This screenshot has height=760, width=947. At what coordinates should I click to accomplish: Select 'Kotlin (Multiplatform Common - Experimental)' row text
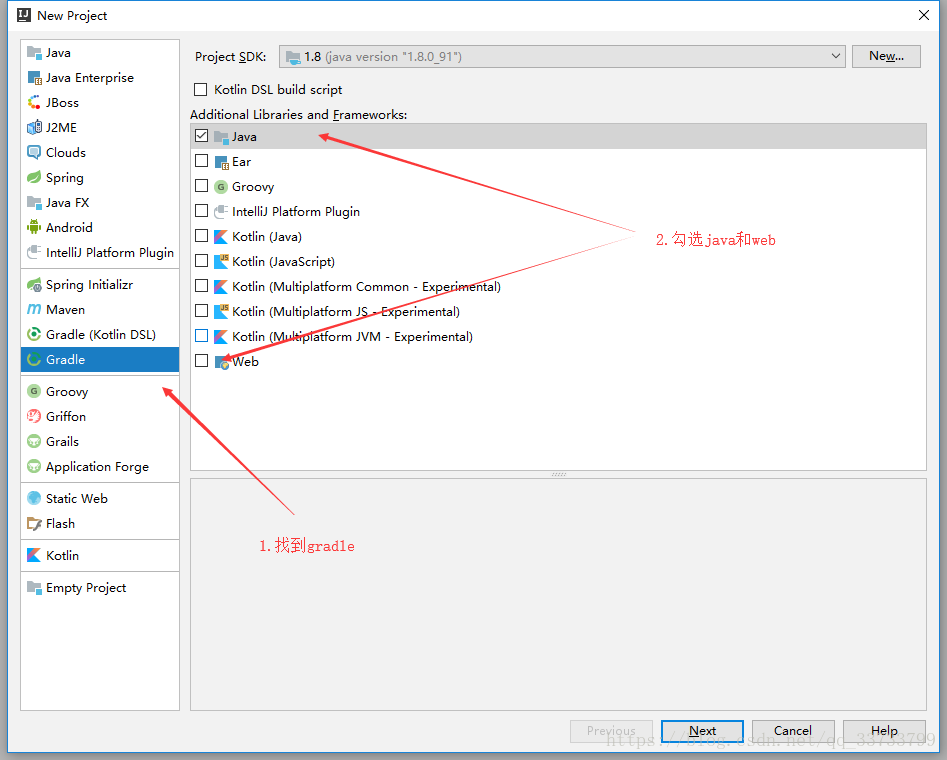(367, 286)
